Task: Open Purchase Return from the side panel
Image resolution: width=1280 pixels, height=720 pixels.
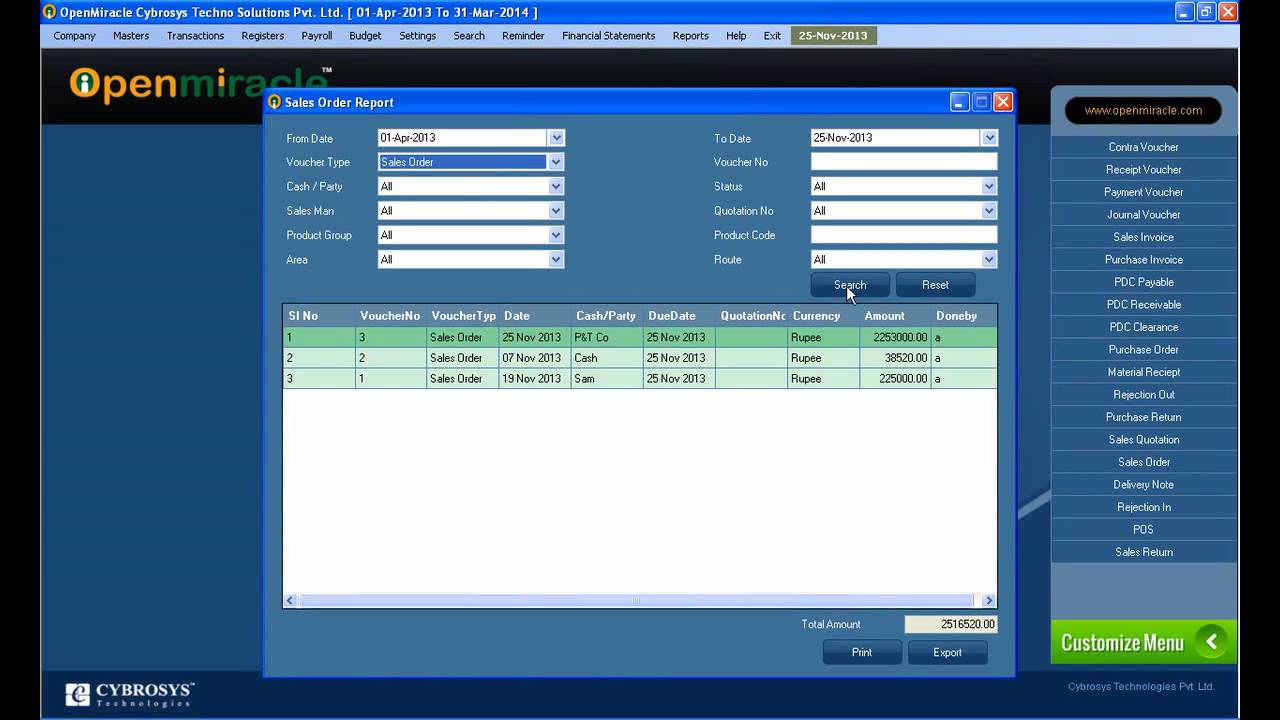Action: 1143,417
